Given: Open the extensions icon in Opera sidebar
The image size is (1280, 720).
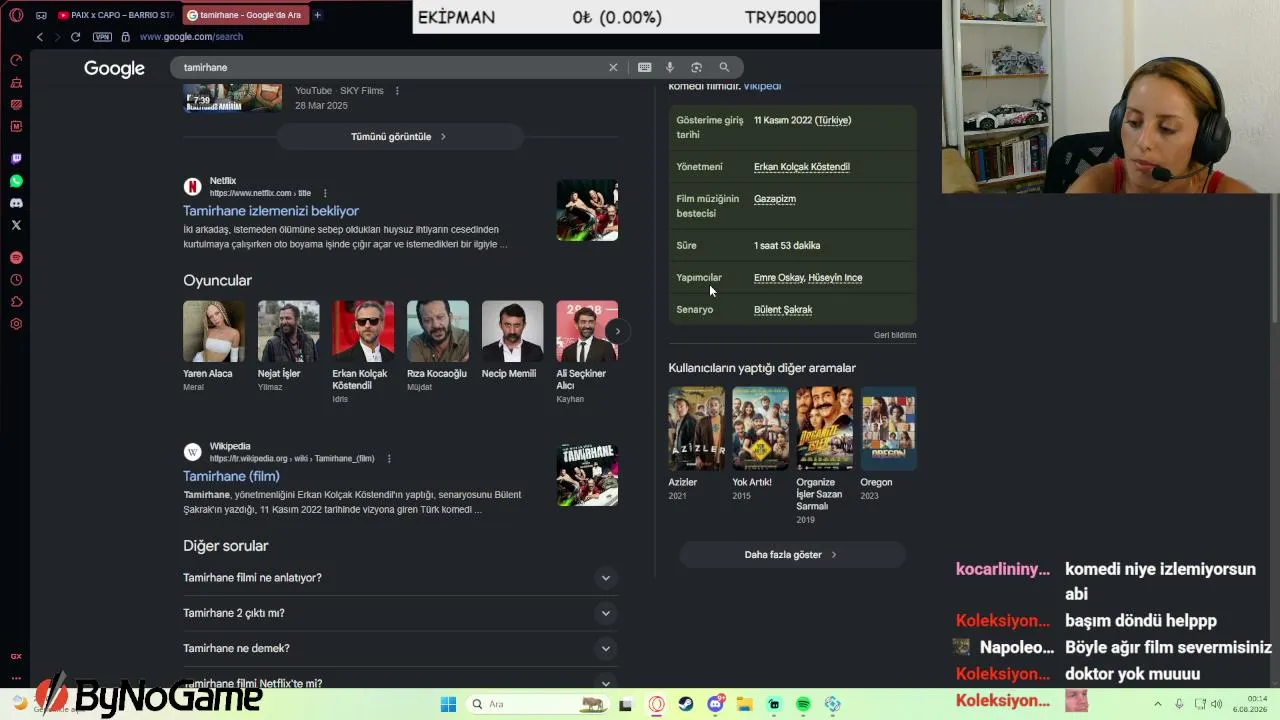Looking at the screenshot, I should tap(16, 302).
